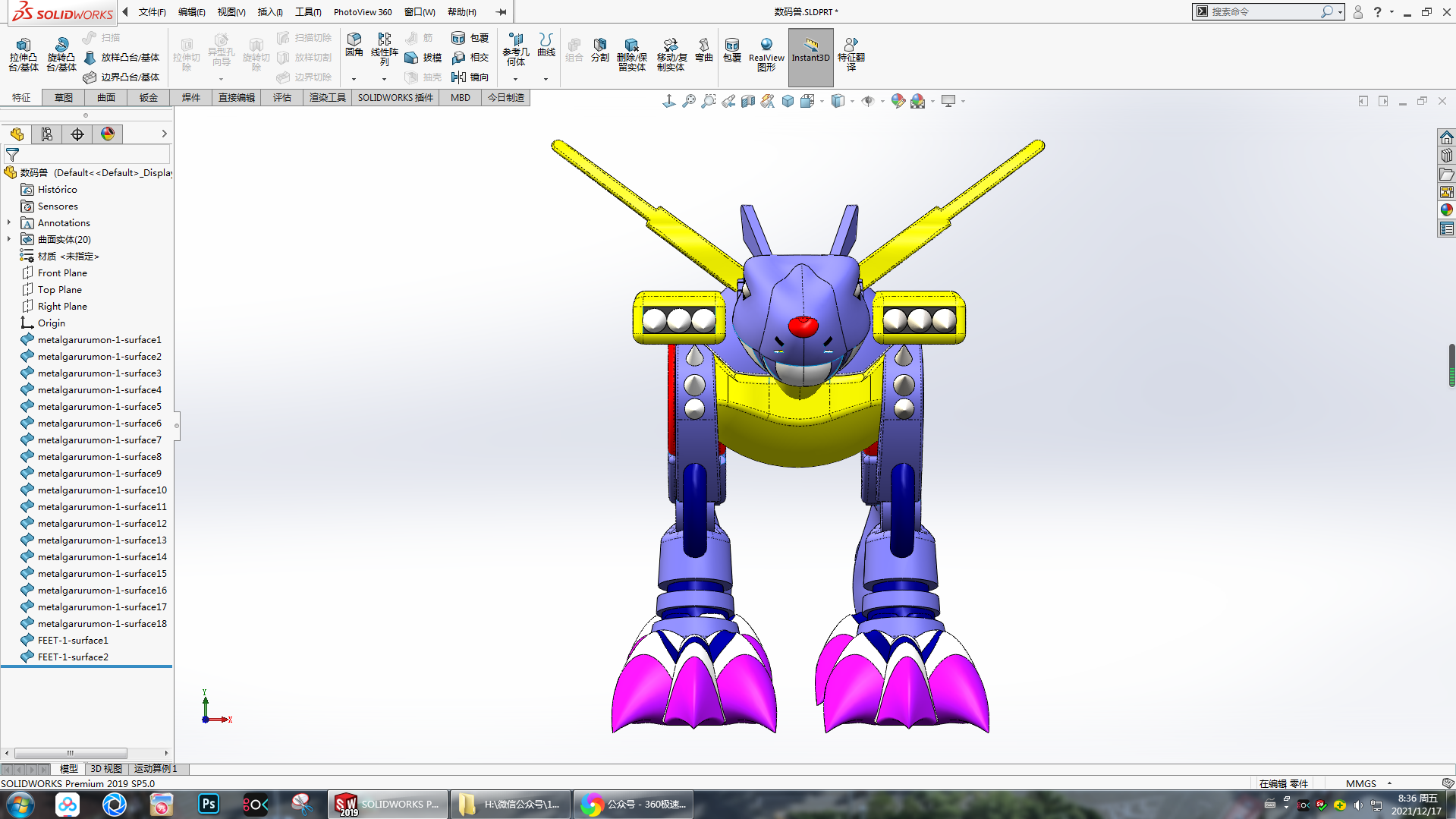Image resolution: width=1456 pixels, height=819 pixels.
Task: Open the Edit Appearance icon
Action: (898, 101)
